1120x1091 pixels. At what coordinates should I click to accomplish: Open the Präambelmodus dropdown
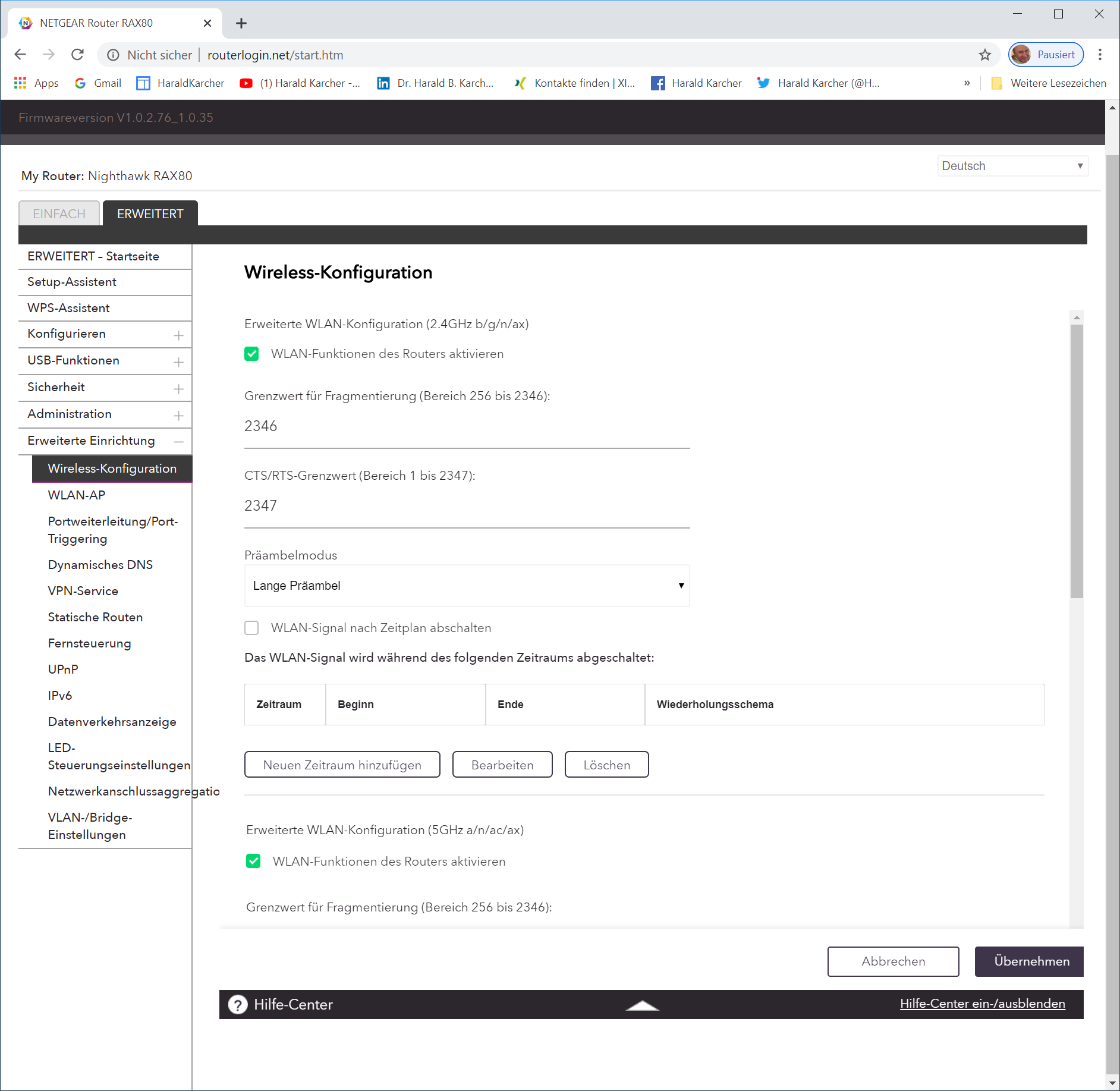click(x=467, y=586)
